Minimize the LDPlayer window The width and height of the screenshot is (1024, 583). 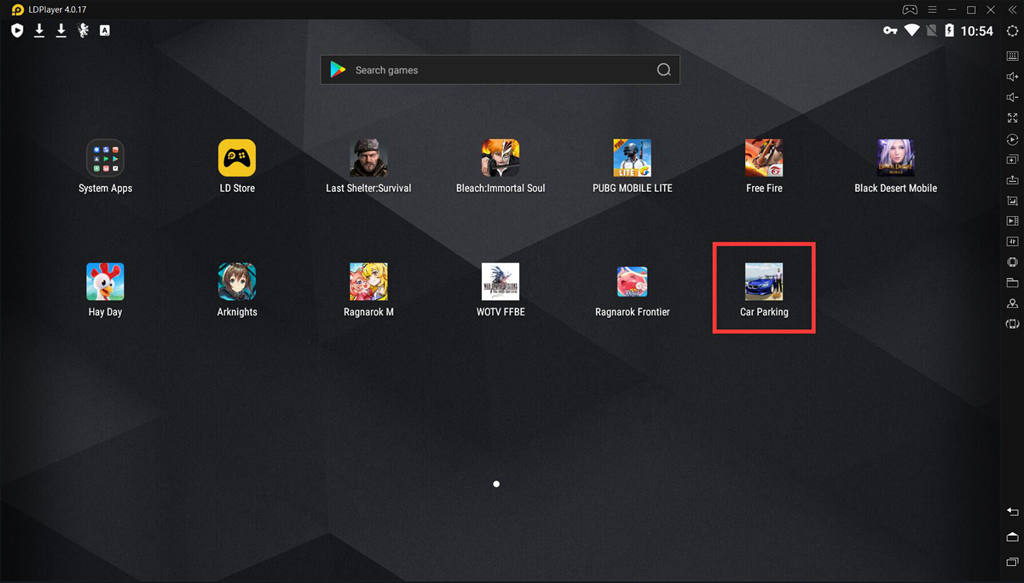tap(952, 10)
